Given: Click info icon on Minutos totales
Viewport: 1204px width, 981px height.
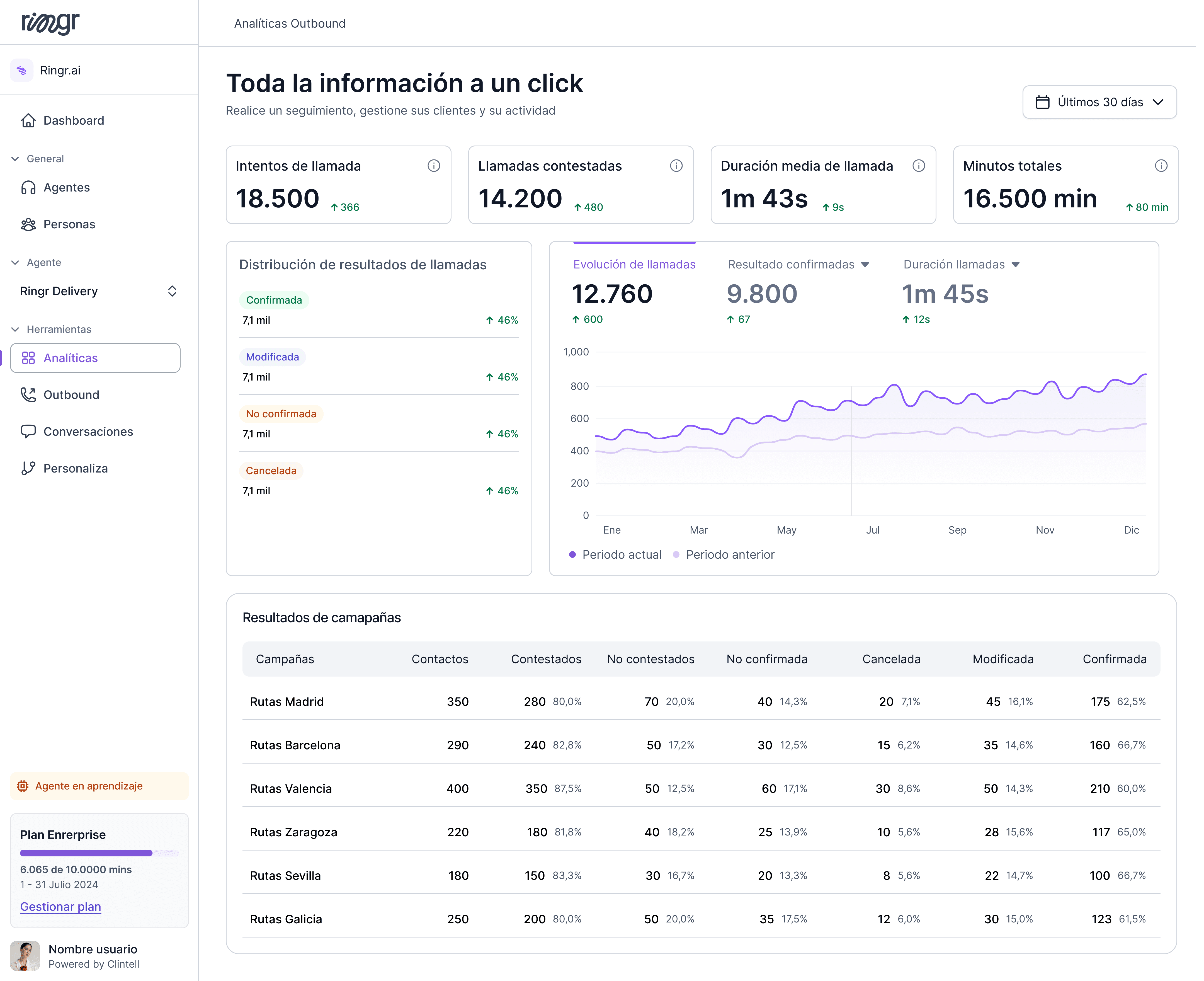Looking at the screenshot, I should (1161, 166).
